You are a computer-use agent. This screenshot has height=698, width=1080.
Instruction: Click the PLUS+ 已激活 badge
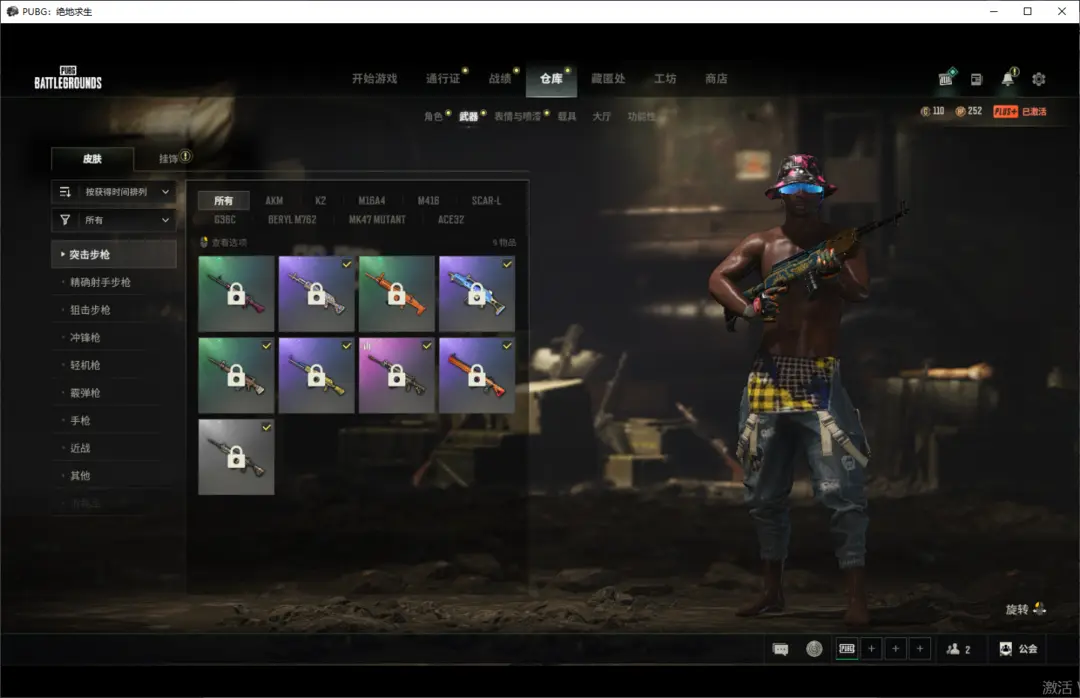(1019, 111)
